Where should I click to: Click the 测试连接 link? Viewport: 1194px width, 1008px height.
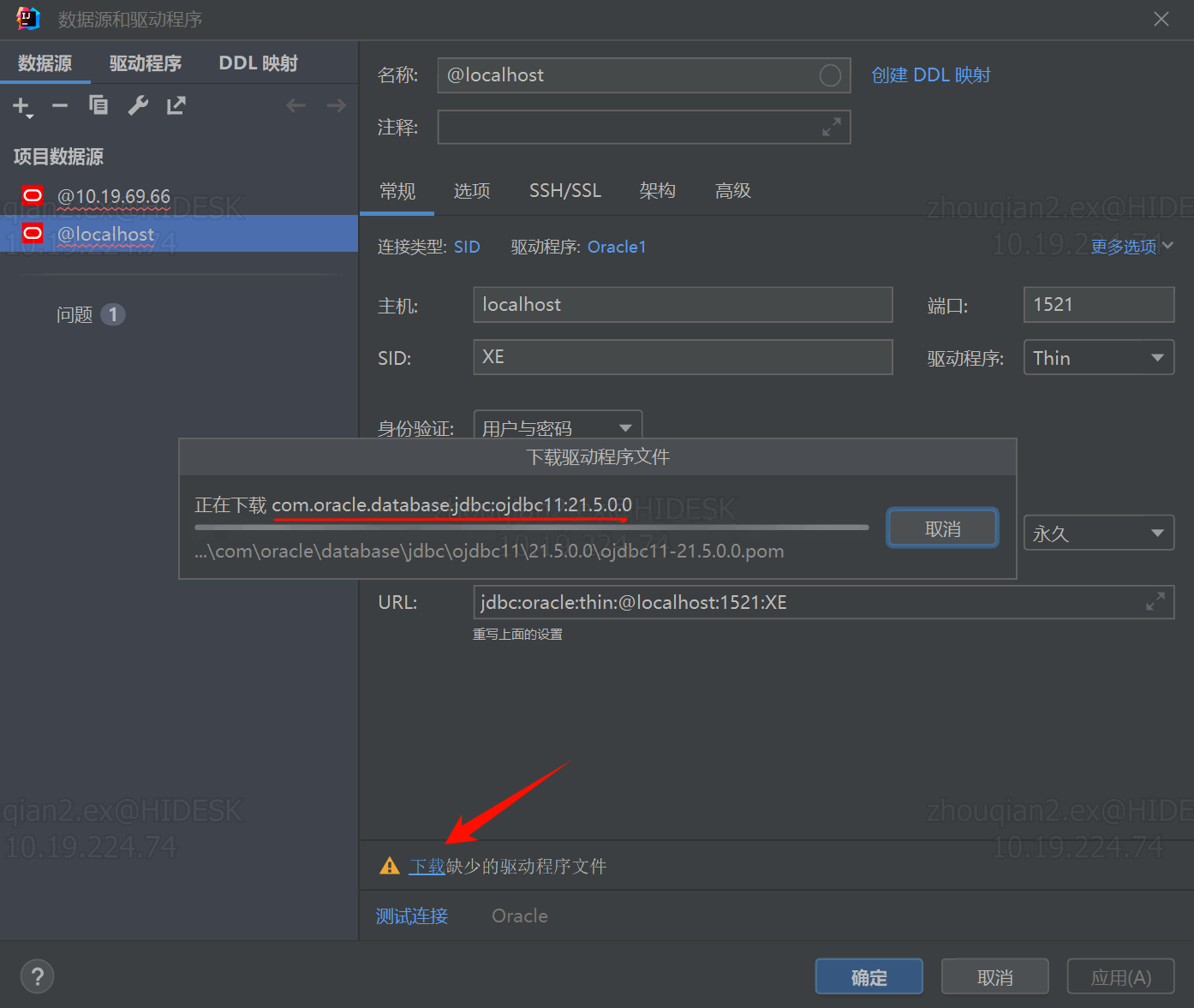412,916
